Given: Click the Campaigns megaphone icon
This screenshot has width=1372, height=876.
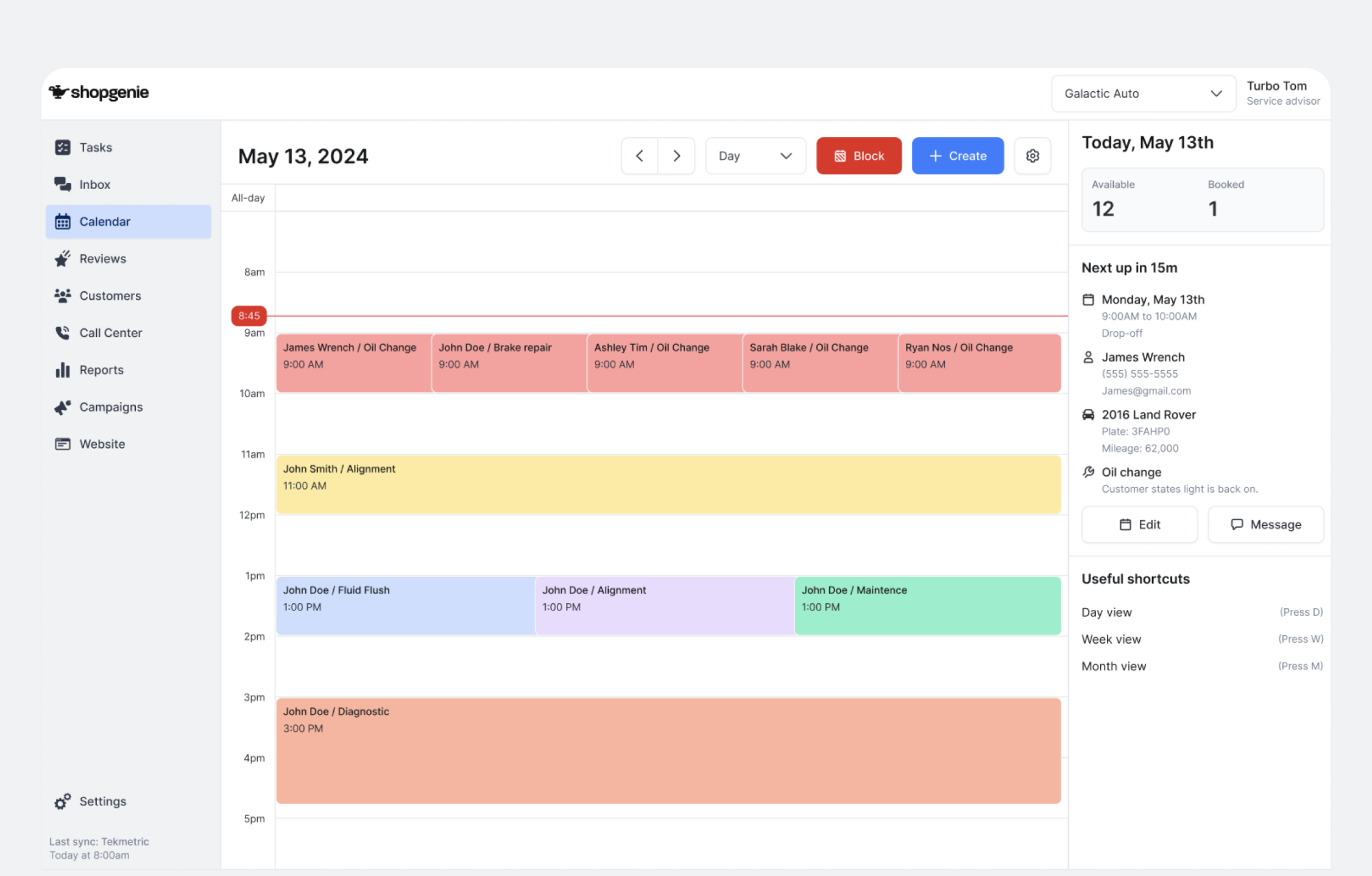Looking at the screenshot, I should coord(63,407).
